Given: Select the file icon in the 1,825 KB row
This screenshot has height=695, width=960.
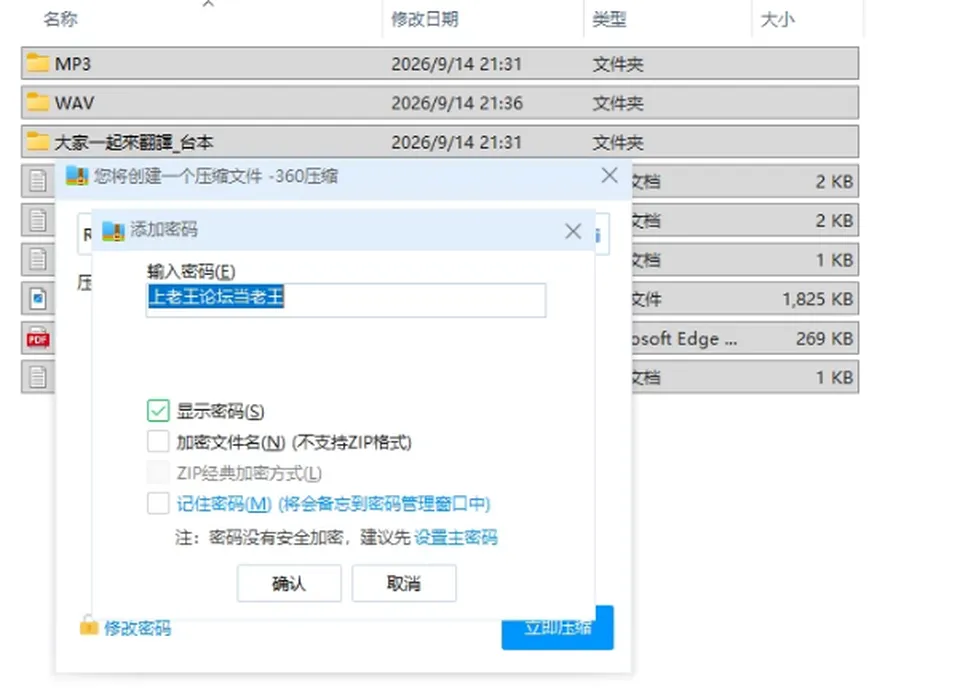Looking at the screenshot, I should coord(38,299).
